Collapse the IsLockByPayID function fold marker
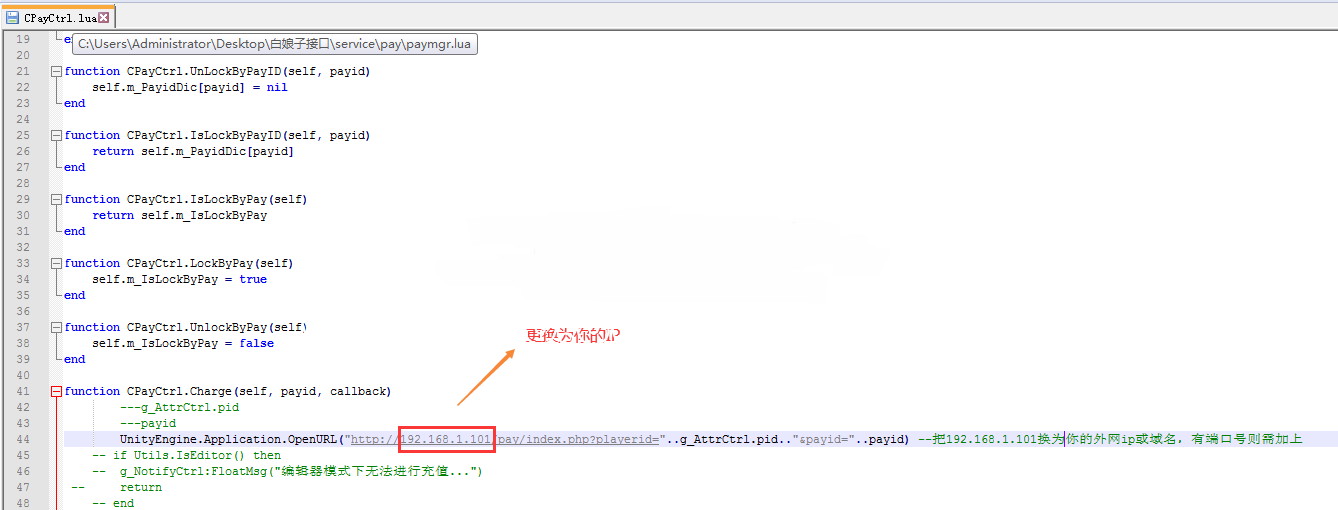 56,135
